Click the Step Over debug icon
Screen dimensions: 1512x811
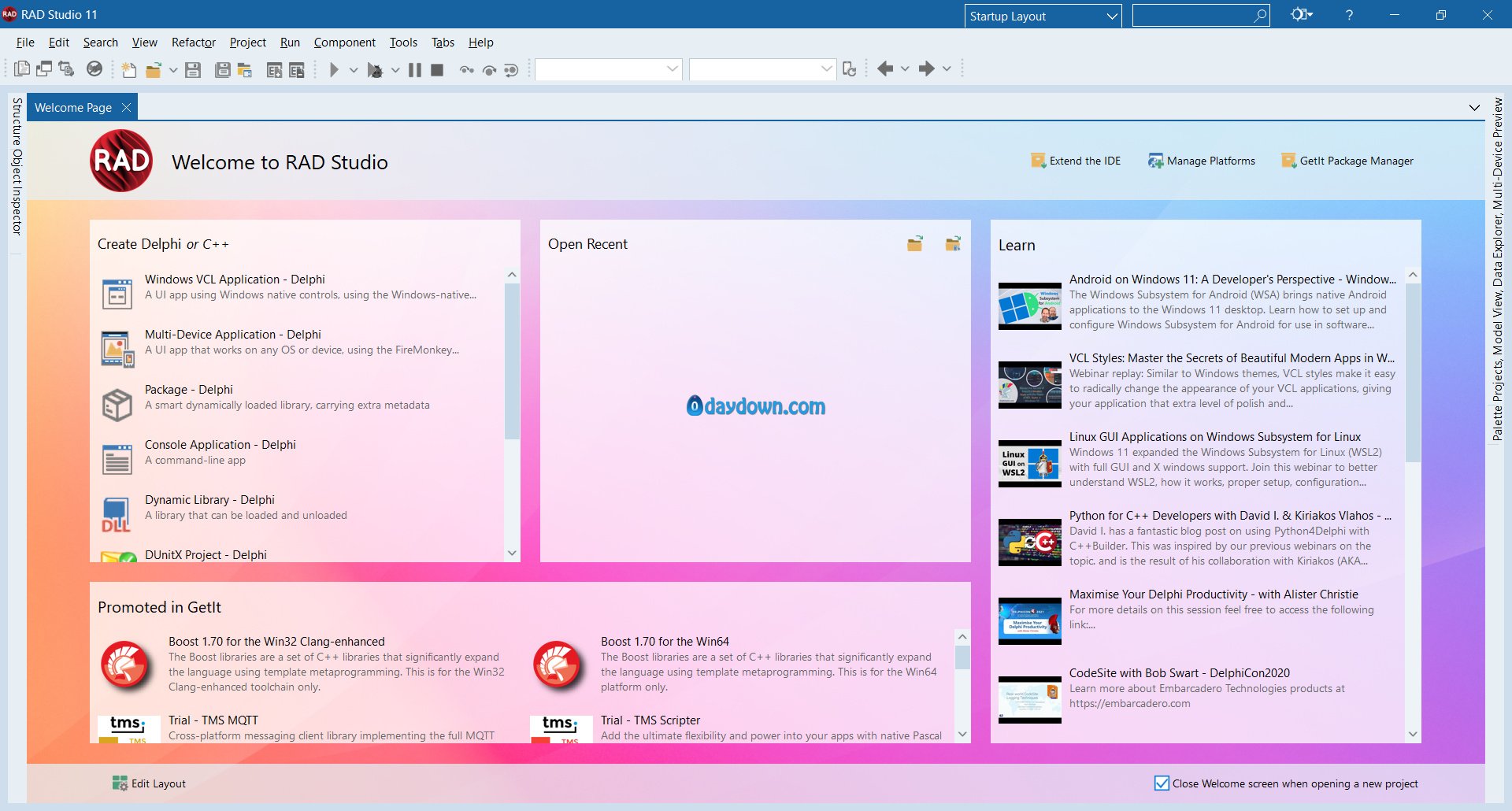(489, 69)
